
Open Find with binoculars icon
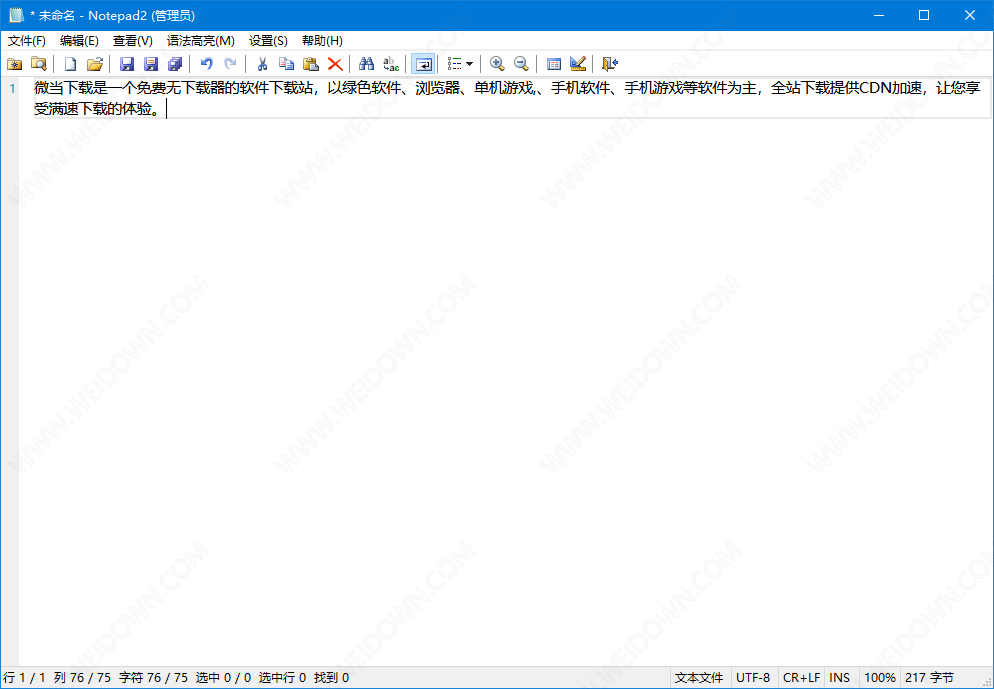coord(366,64)
